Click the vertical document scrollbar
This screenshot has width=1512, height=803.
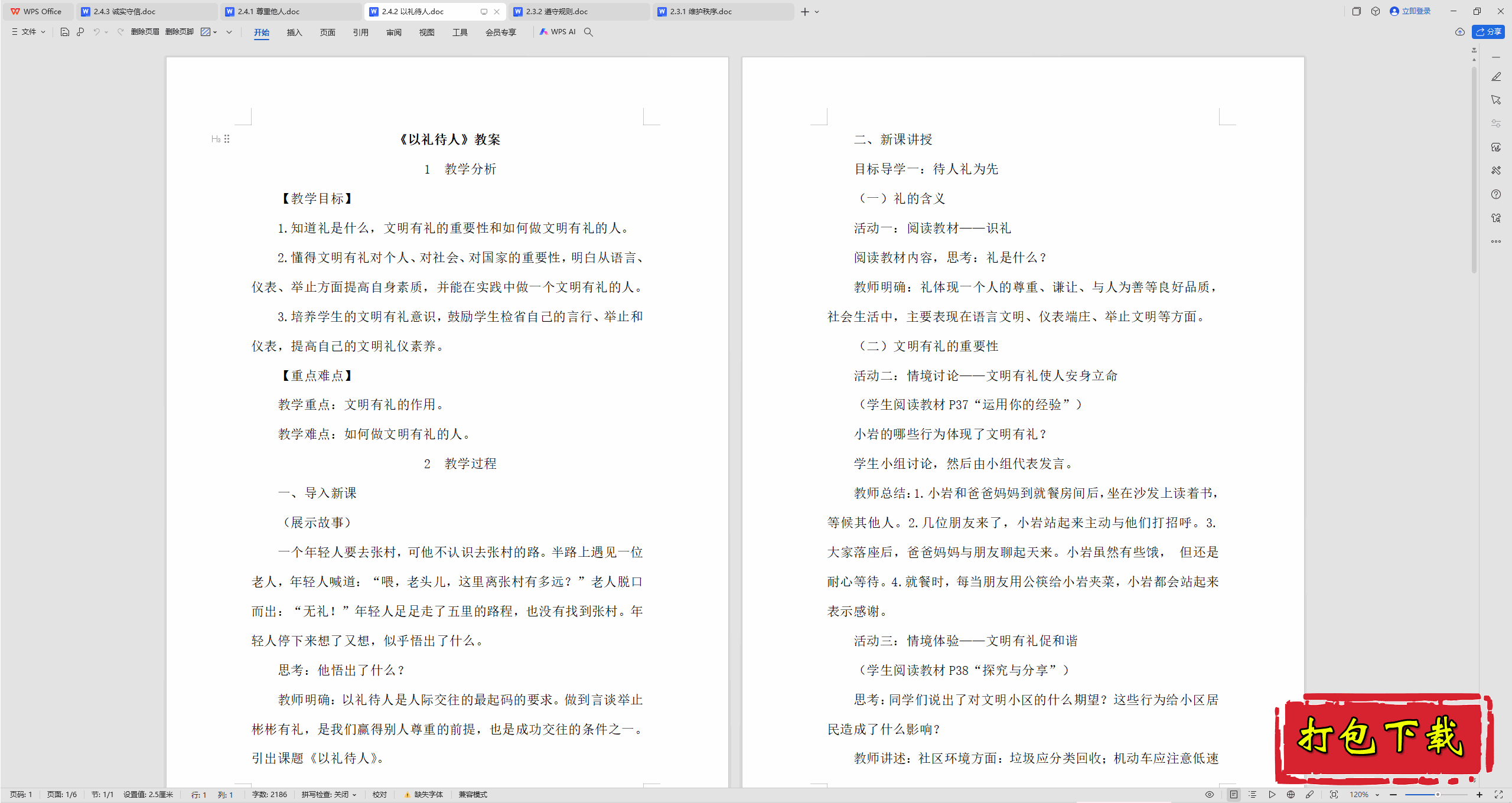[1474, 171]
